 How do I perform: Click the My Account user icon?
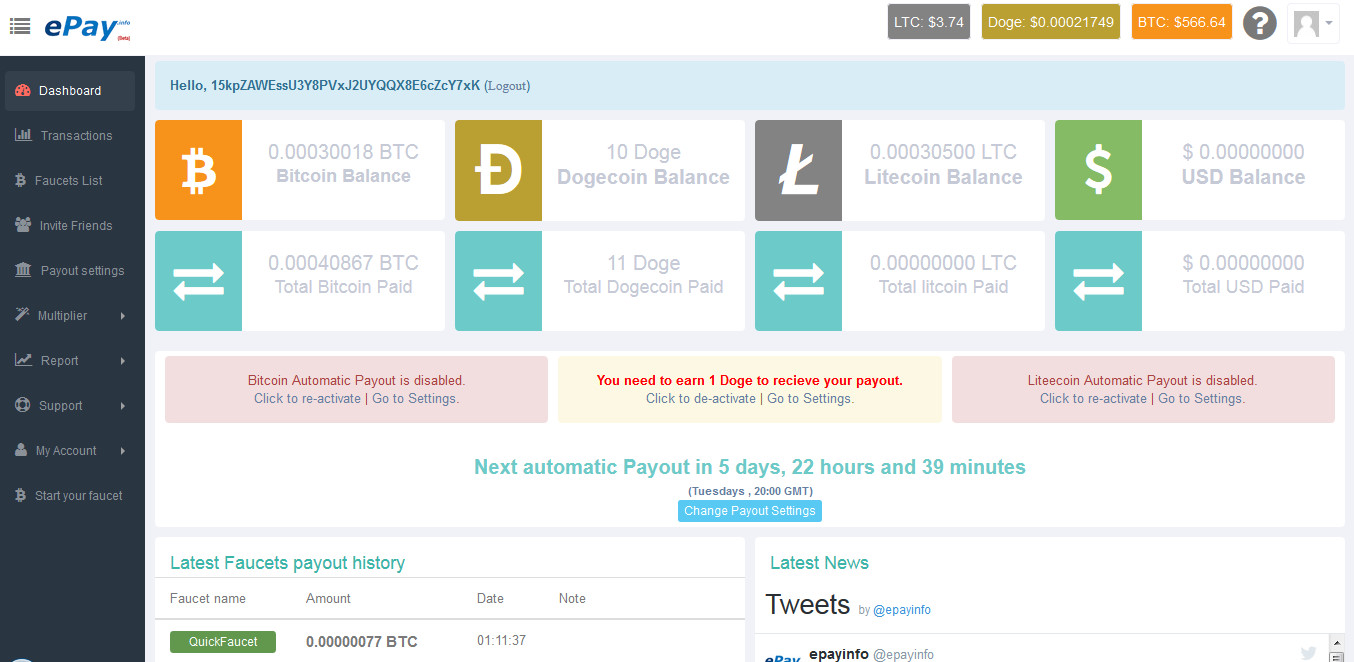21,450
